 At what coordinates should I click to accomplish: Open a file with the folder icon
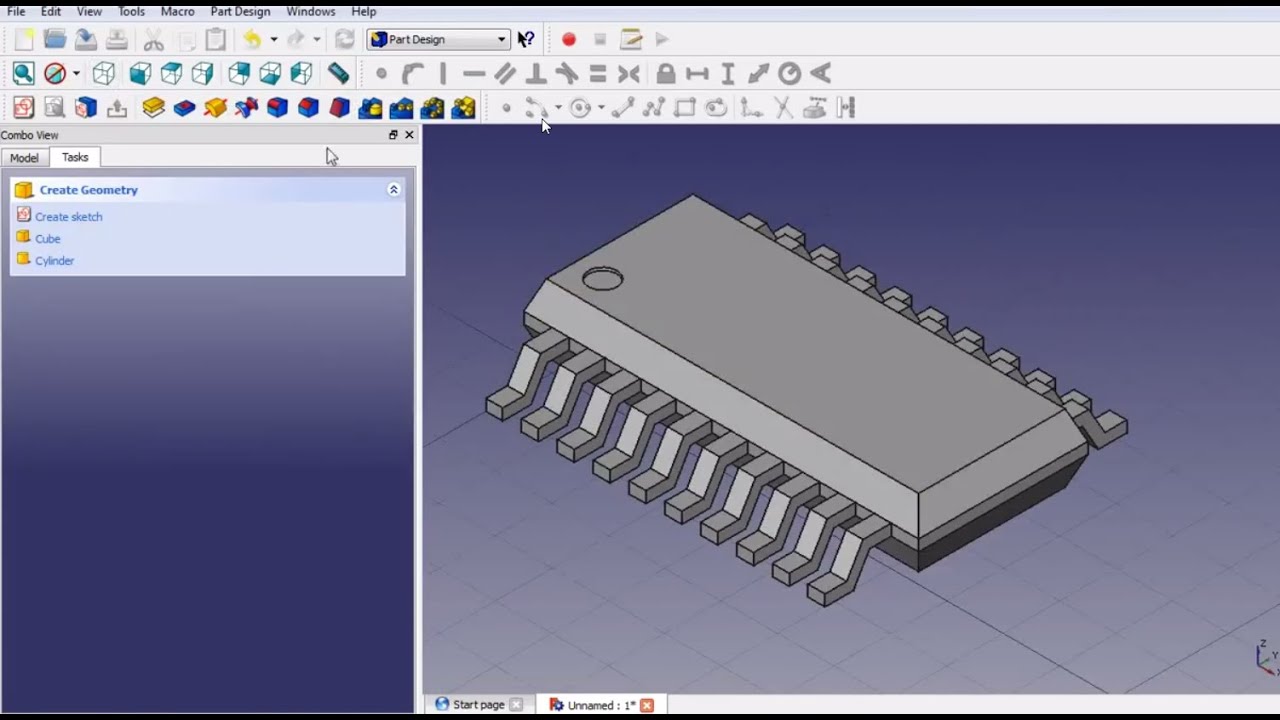(55, 39)
